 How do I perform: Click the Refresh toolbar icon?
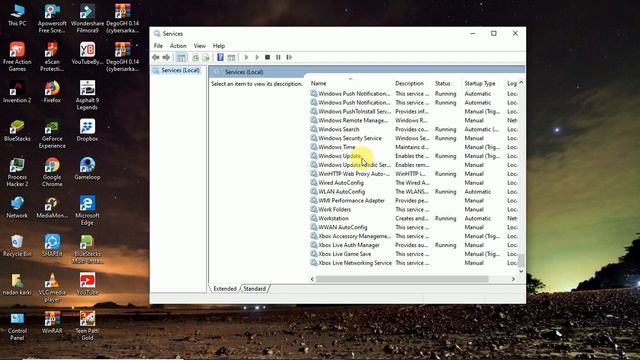[196, 58]
